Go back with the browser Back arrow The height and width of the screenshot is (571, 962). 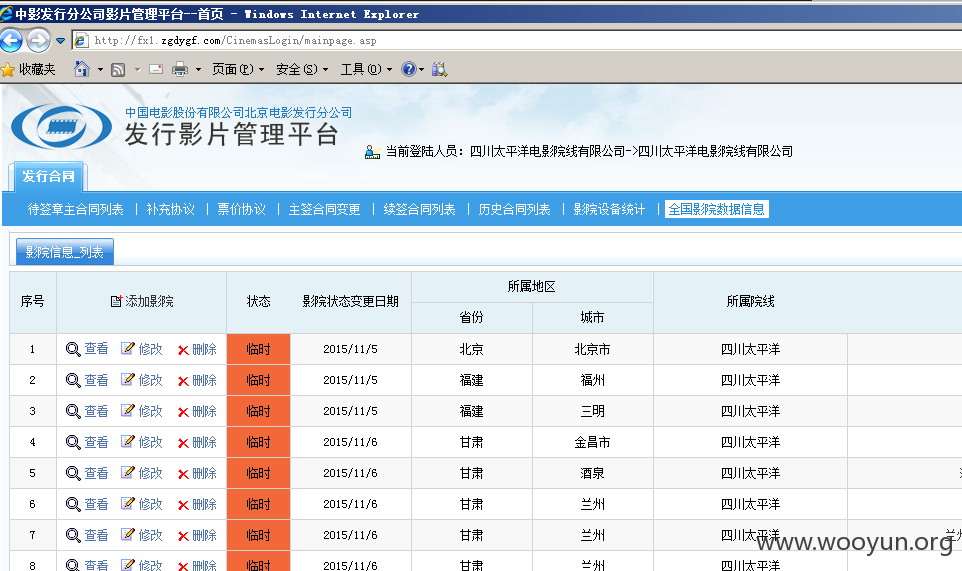tap(11, 40)
